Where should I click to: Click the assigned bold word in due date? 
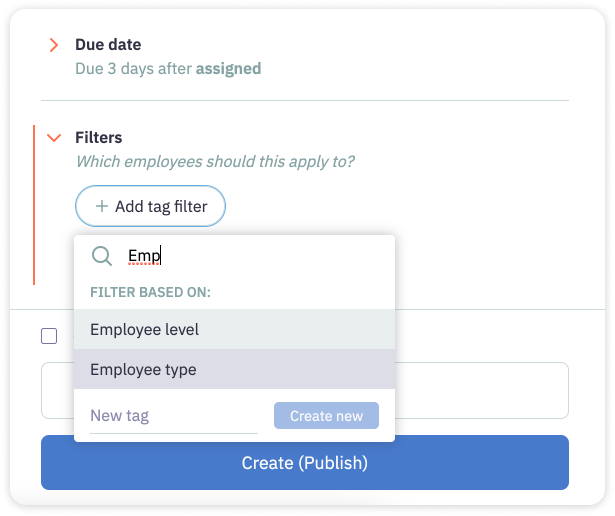pos(229,69)
